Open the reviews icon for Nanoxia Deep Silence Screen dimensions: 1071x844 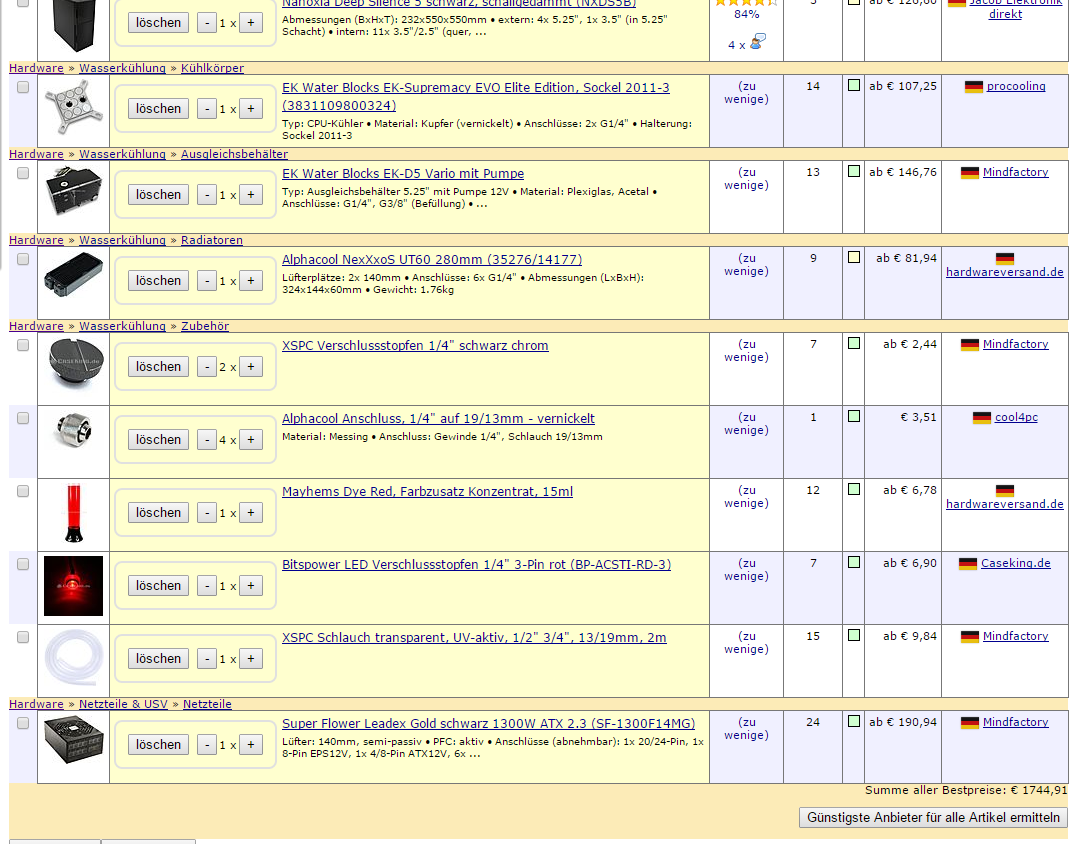click(x=757, y=42)
